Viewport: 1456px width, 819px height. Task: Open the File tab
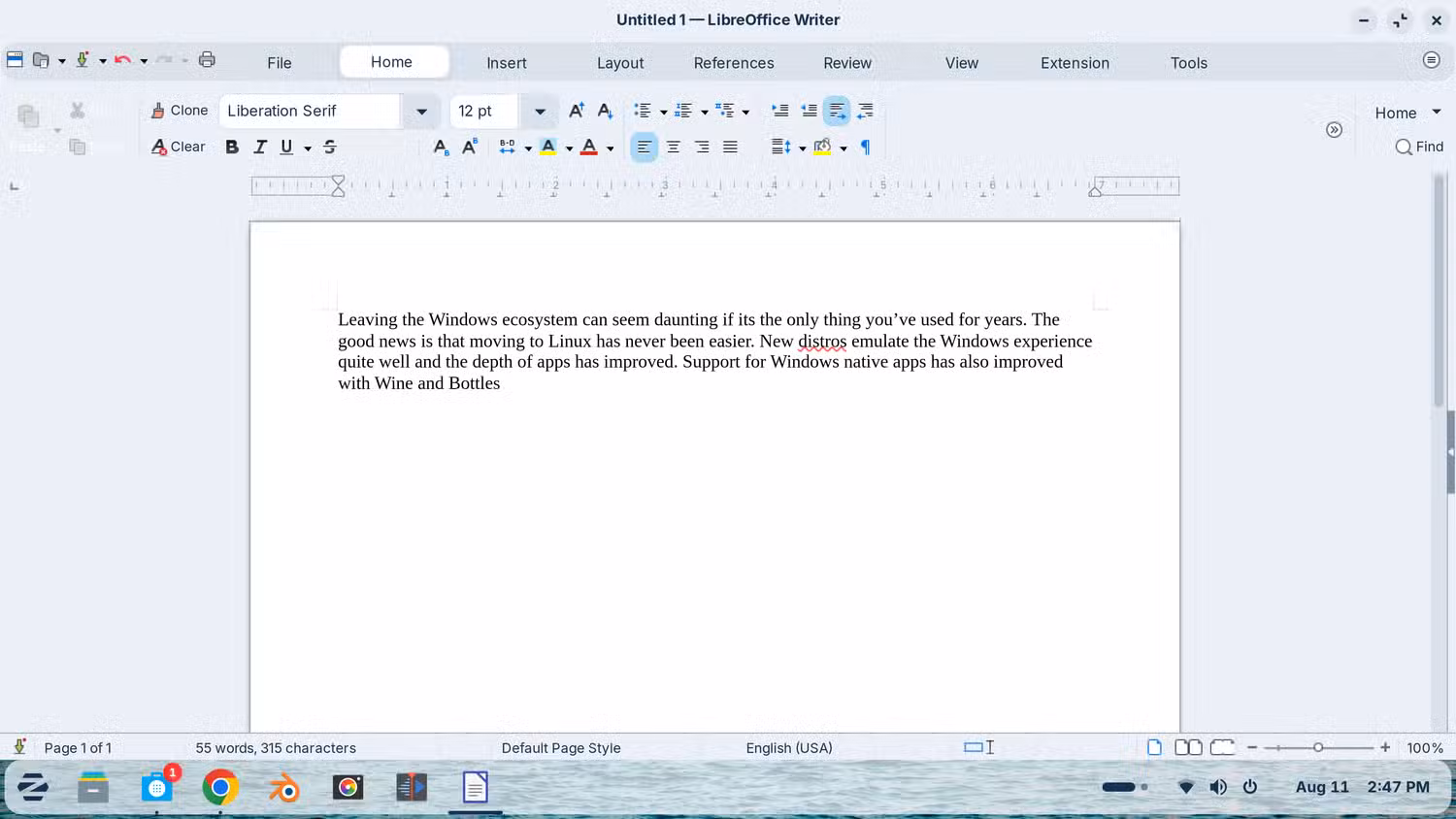(280, 62)
